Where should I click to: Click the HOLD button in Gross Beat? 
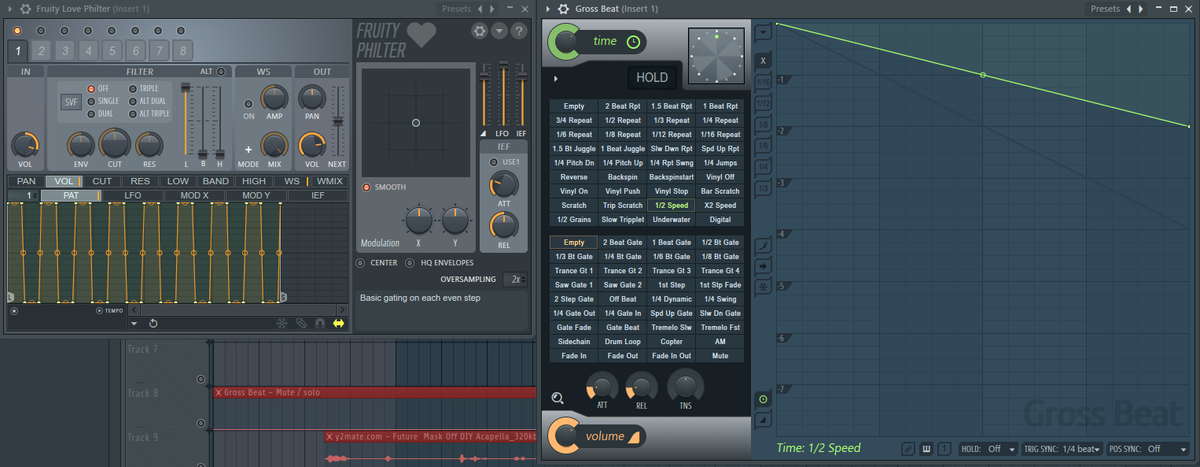pos(652,77)
